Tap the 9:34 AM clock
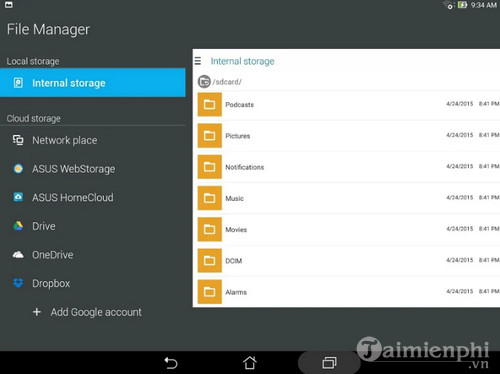 484,5
